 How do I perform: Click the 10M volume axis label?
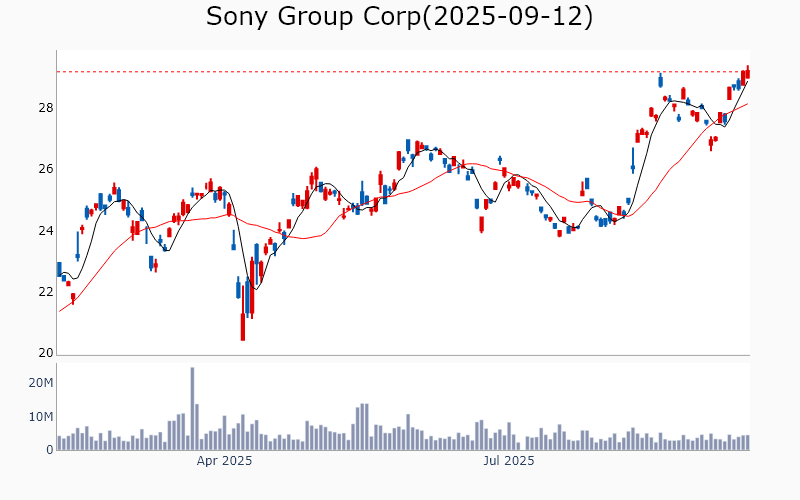point(41,417)
